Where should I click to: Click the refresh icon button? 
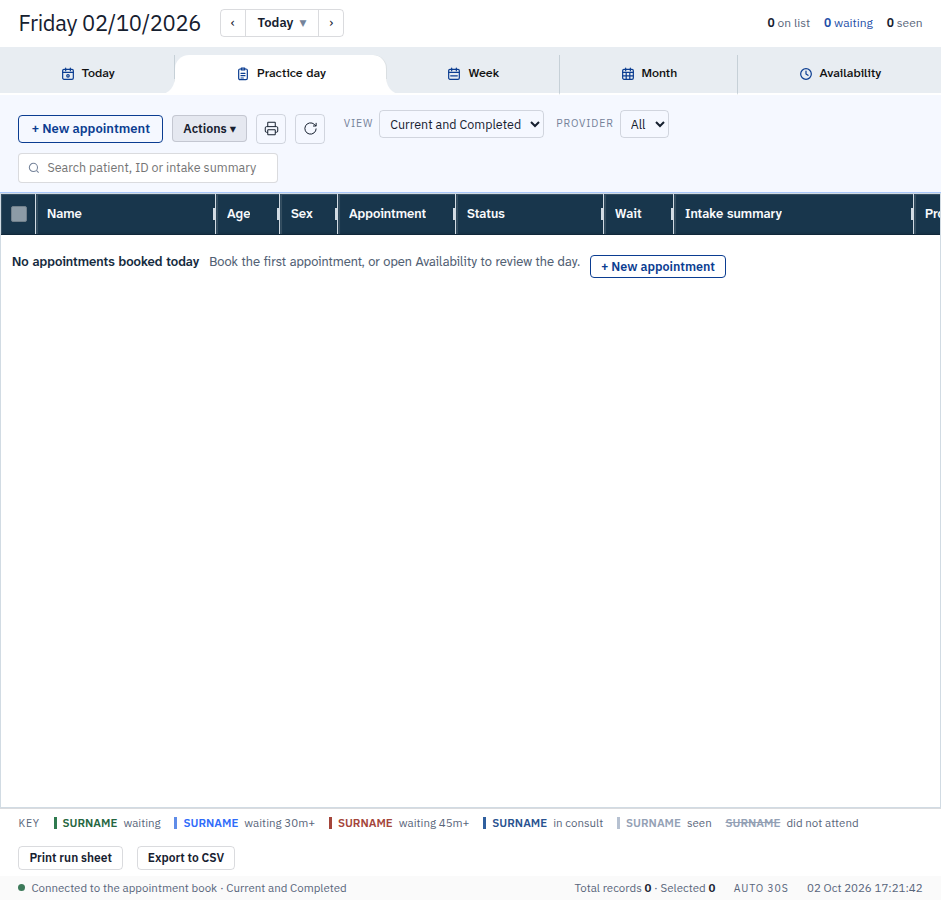[310, 129]
